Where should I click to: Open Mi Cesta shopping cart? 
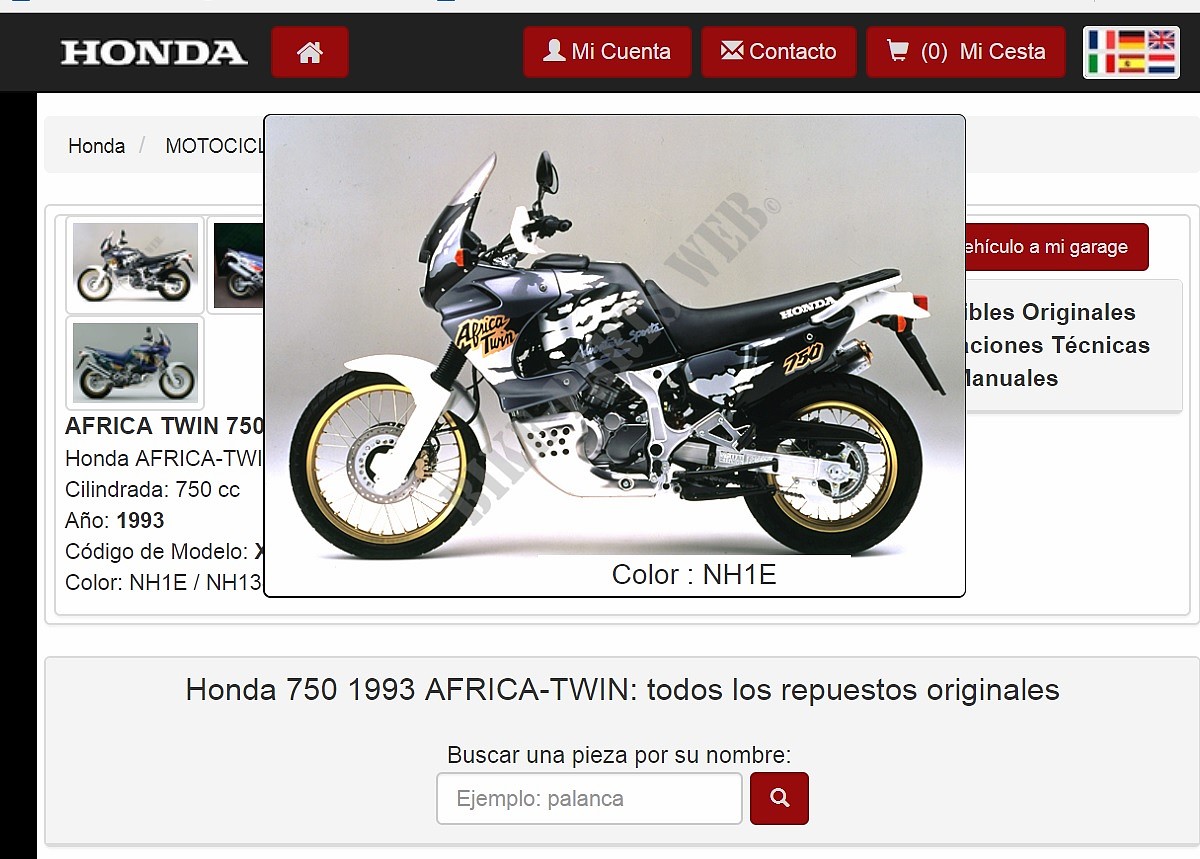tap(966, 52)
